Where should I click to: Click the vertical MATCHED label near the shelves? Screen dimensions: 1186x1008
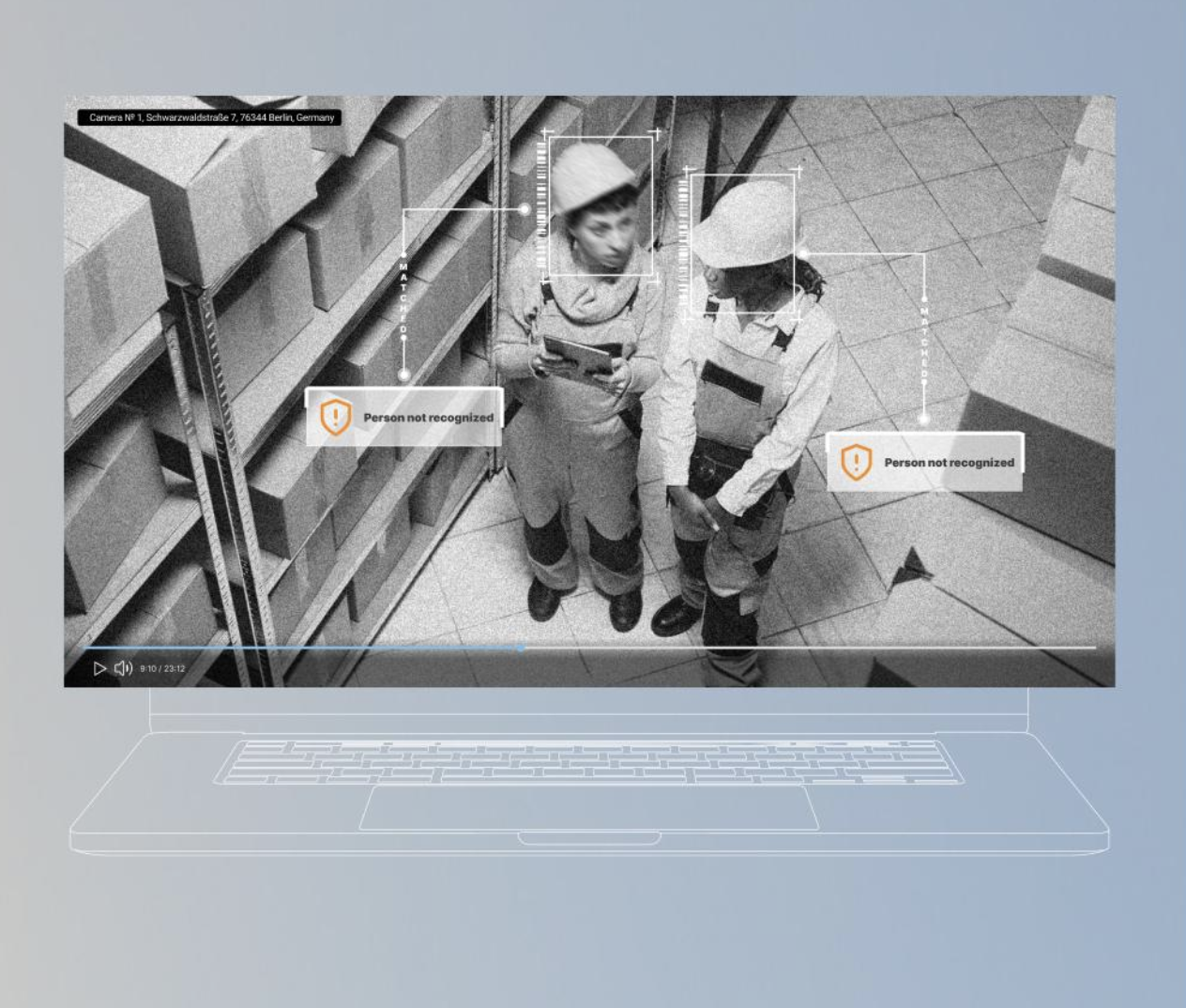(403, 298)
